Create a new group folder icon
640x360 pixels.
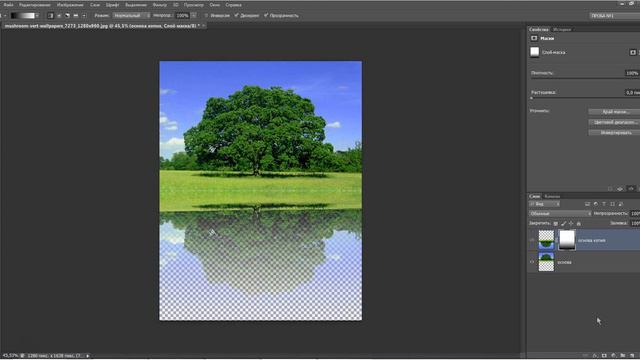click(623, 356)
